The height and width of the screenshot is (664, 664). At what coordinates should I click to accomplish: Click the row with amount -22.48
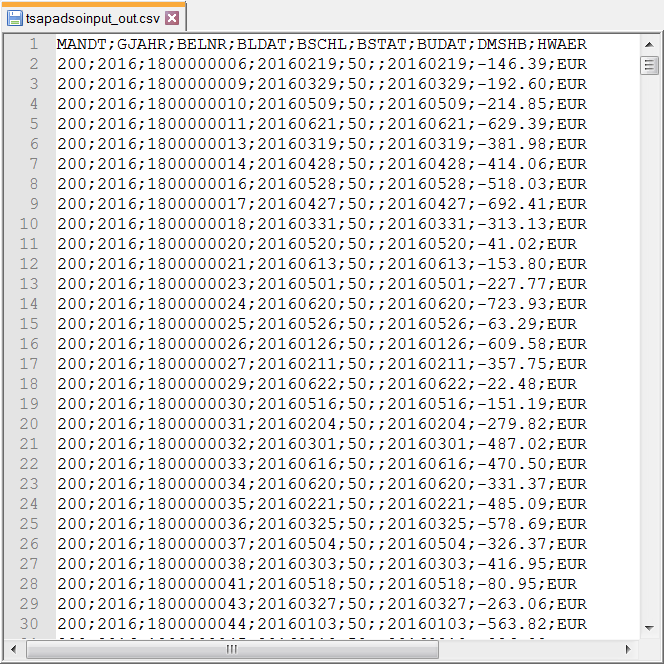click(317, 384)
